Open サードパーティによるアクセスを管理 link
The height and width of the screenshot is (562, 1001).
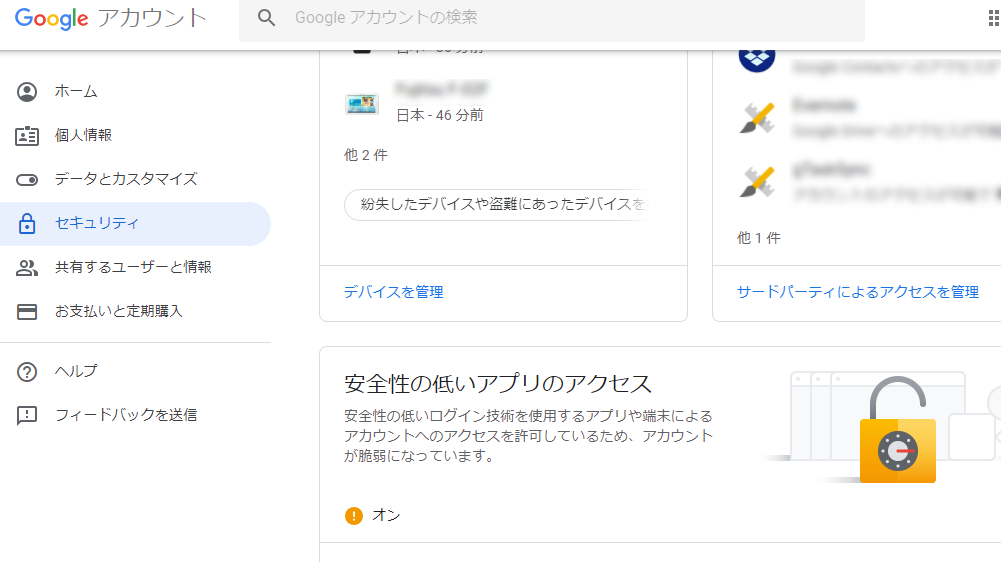pyautogui.click(x=857, y=292)
